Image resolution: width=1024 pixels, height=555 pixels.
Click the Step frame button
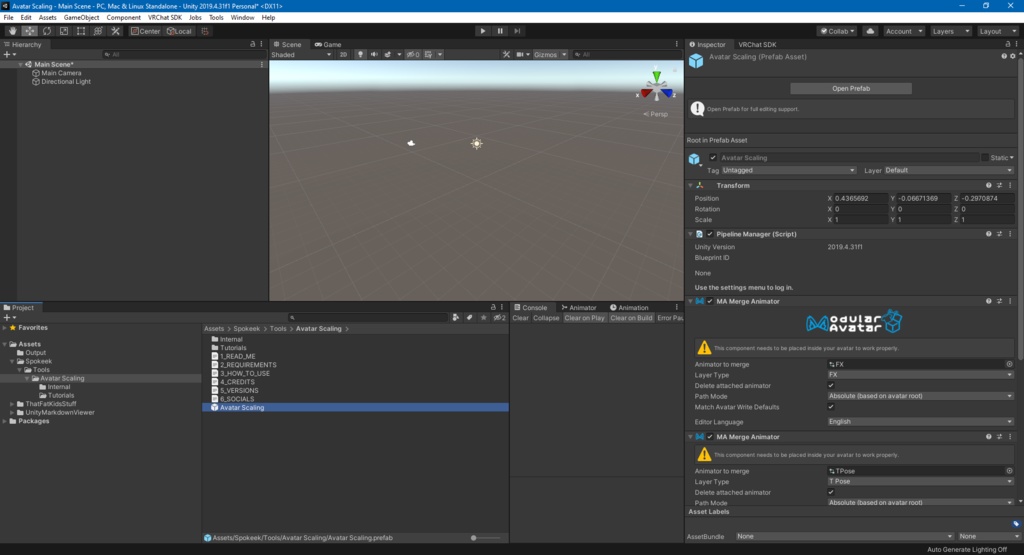point(517,31)
